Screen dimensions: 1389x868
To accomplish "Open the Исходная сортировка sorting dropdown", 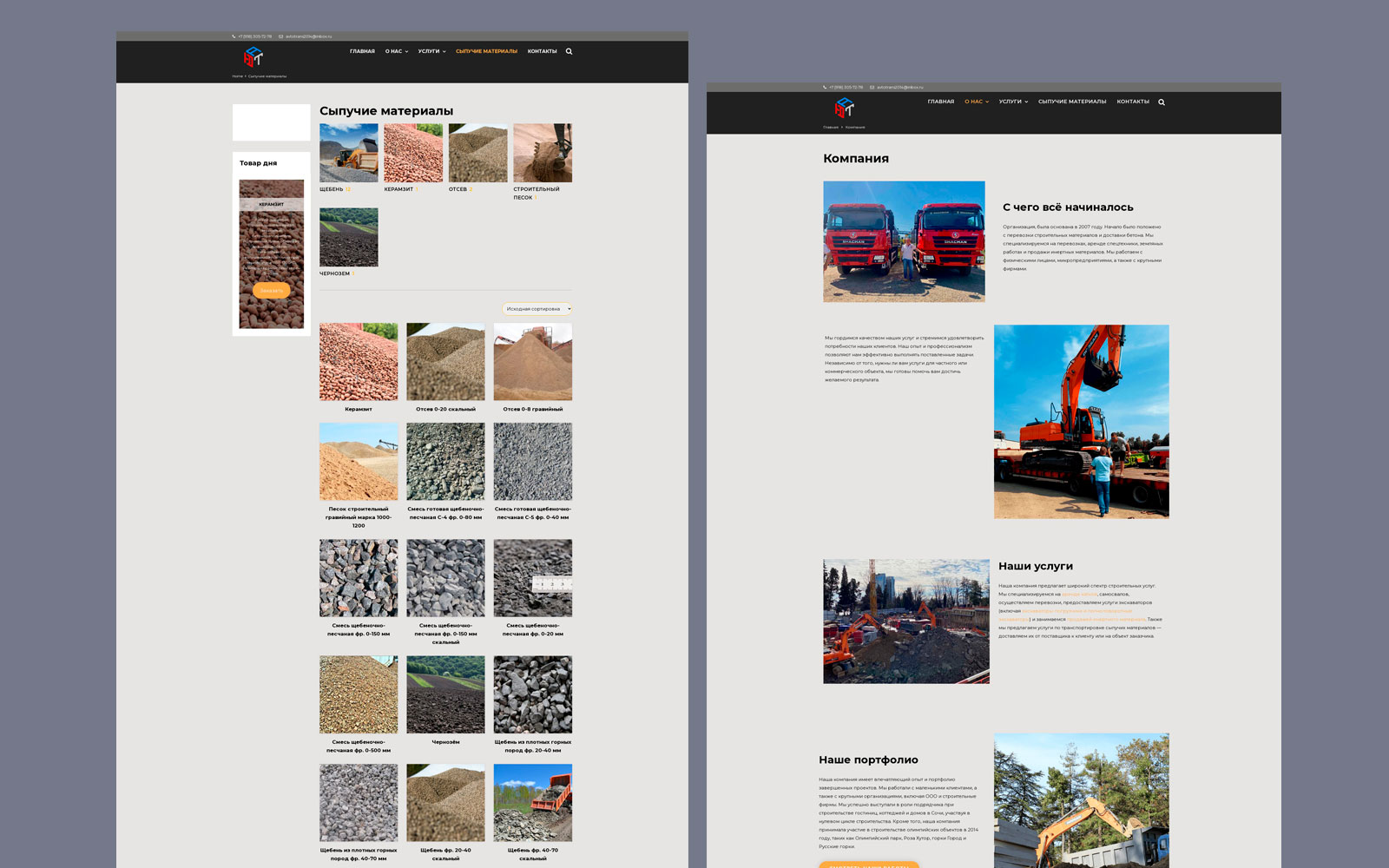I will (x=537, y=309).
